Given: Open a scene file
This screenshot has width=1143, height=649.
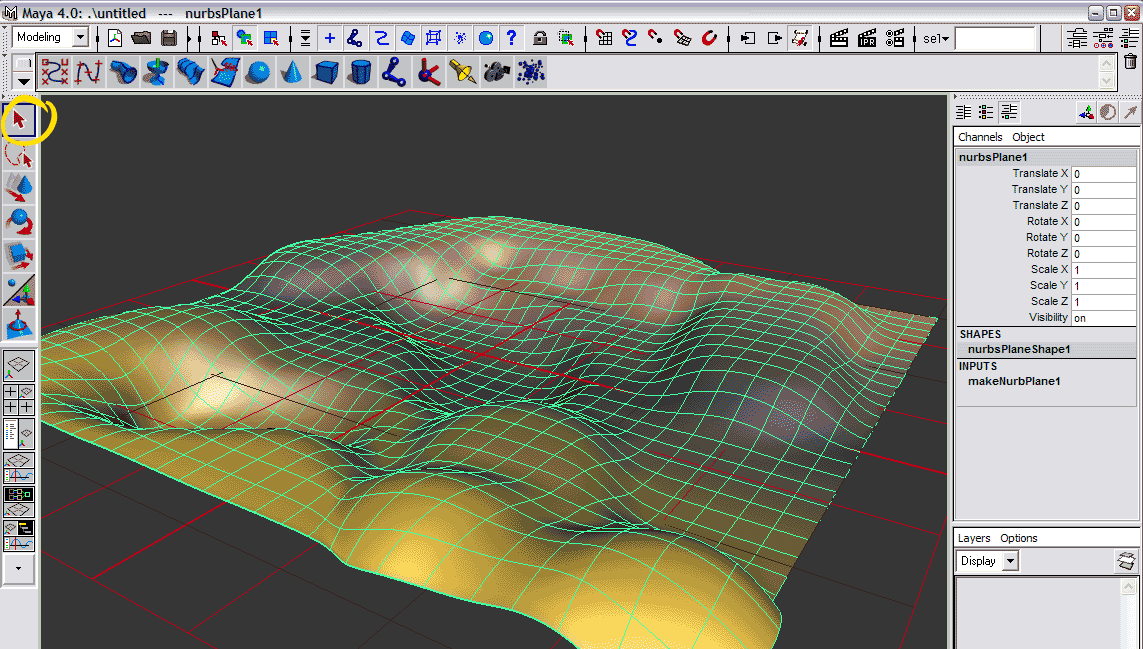Looking at the screenshot, I should pyautogui.click(x=141, y=38).
